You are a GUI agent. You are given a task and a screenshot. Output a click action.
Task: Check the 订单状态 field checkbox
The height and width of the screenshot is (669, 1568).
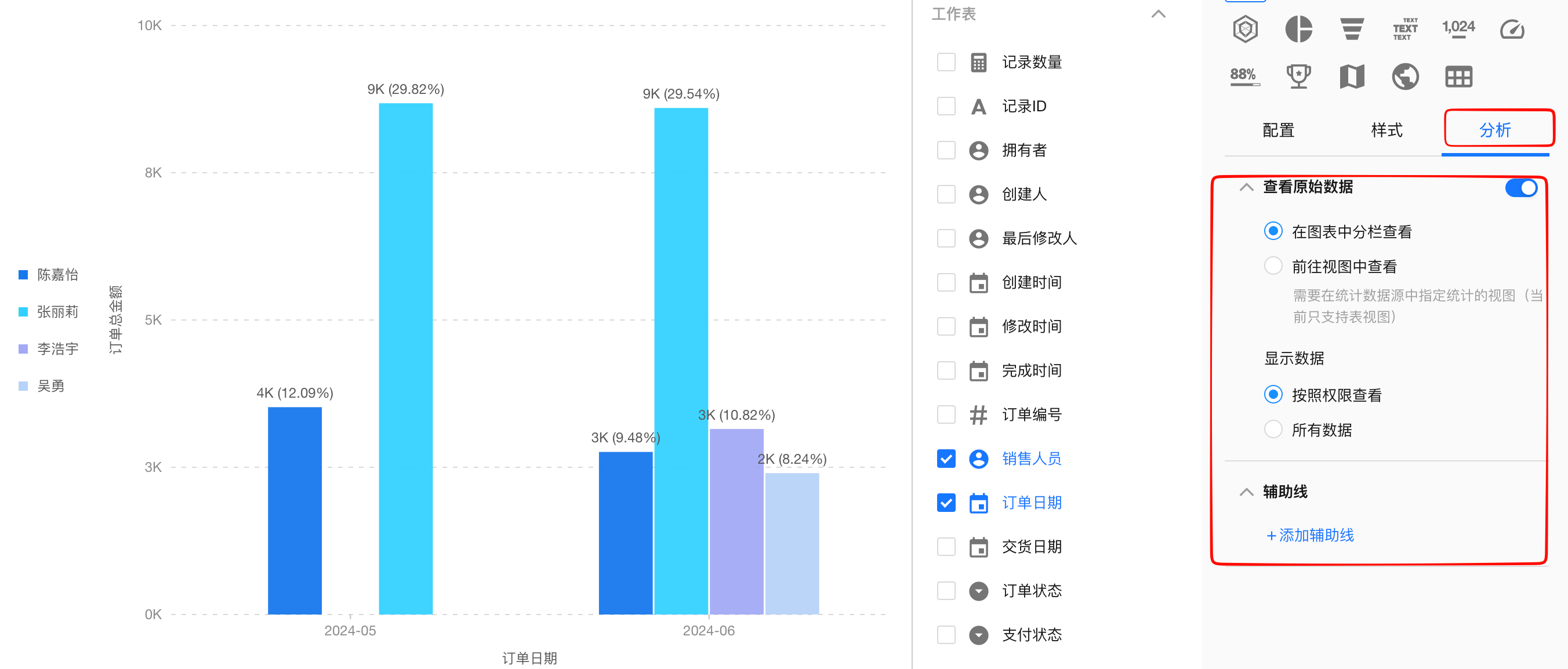(946, 591)
